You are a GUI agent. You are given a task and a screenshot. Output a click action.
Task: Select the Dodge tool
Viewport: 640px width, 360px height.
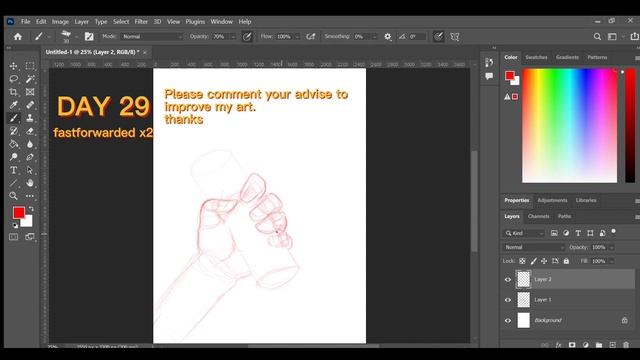[x=13, y=157]
